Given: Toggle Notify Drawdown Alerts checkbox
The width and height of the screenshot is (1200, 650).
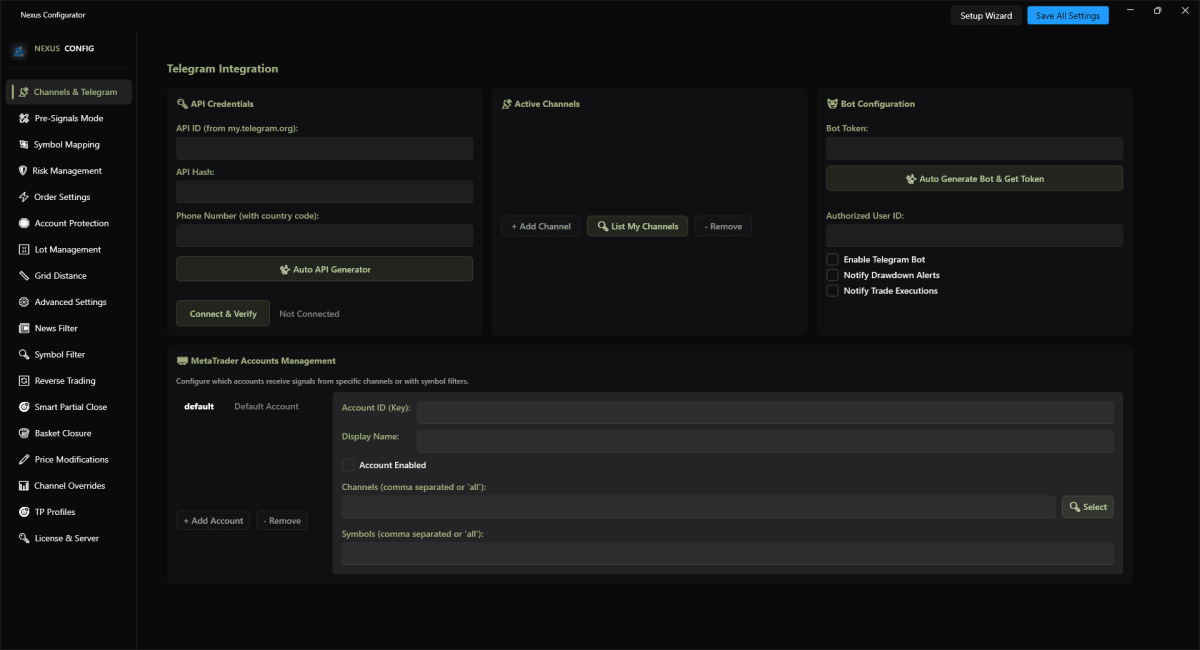Looking at the screenshot, I should [x=832, y=275].
